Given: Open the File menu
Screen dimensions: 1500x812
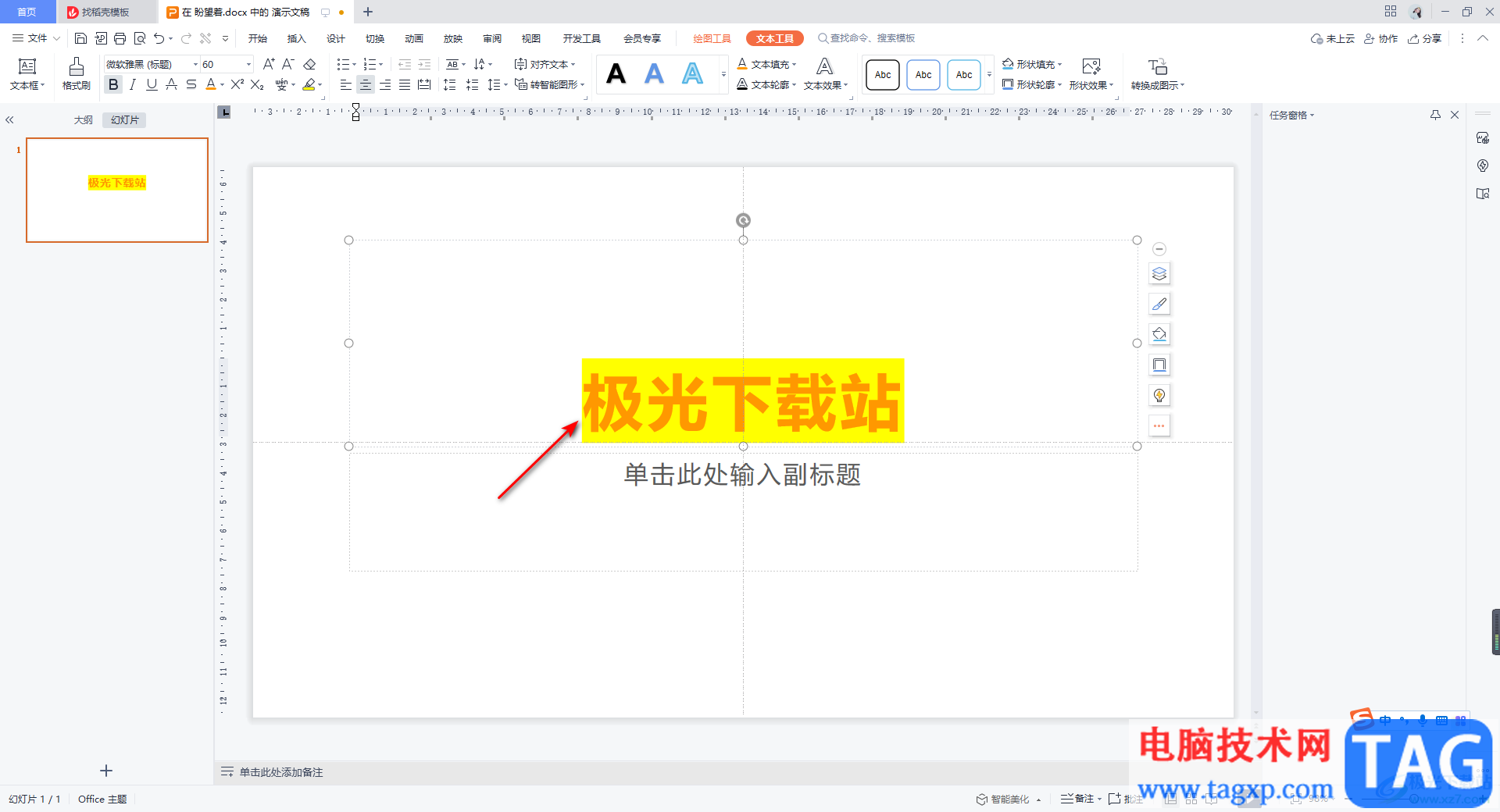Looking at the screenshot, I should point(37,38).
